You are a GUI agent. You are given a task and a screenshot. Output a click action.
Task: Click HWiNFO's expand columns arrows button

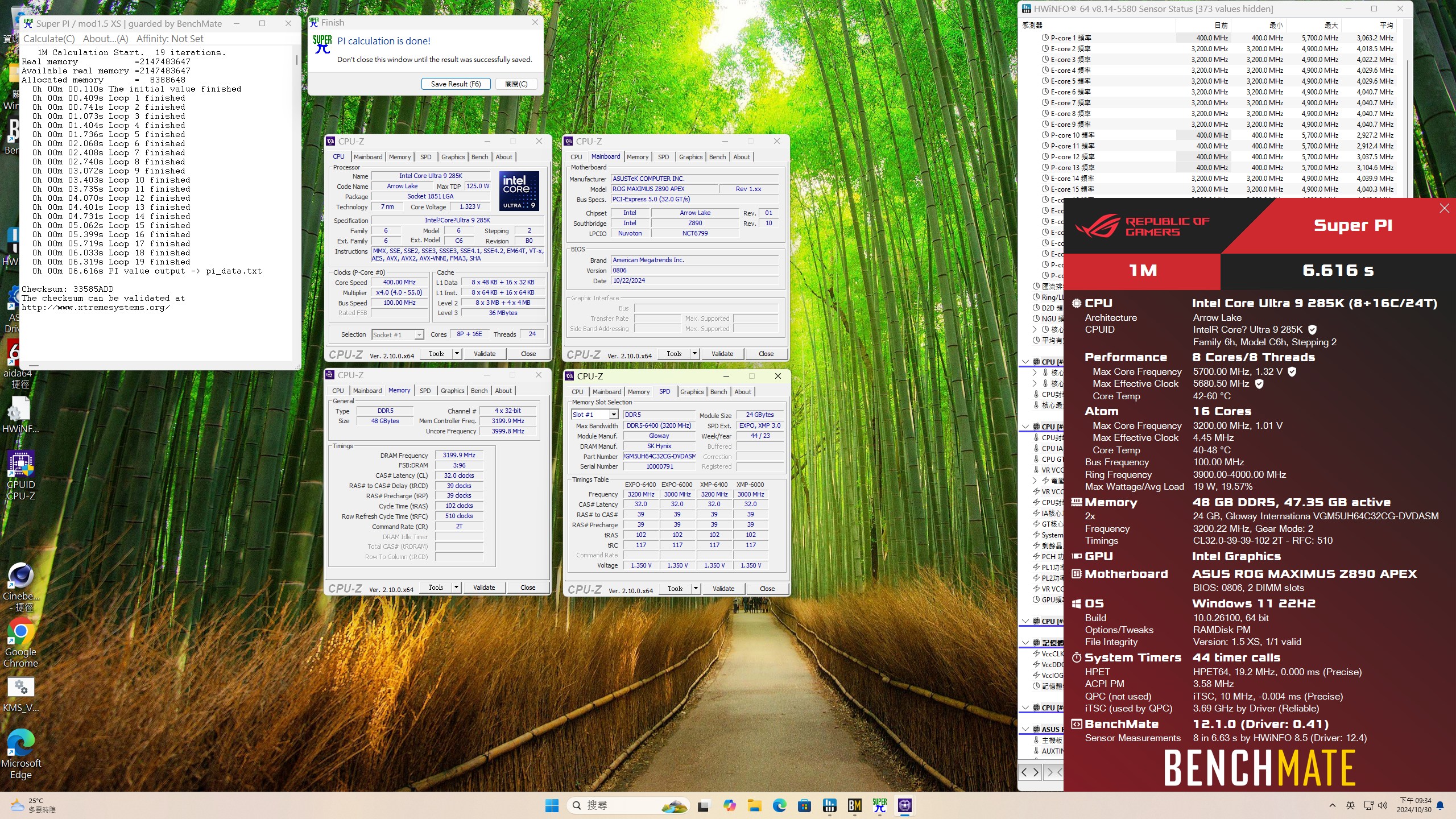[x=1030, y=772]
